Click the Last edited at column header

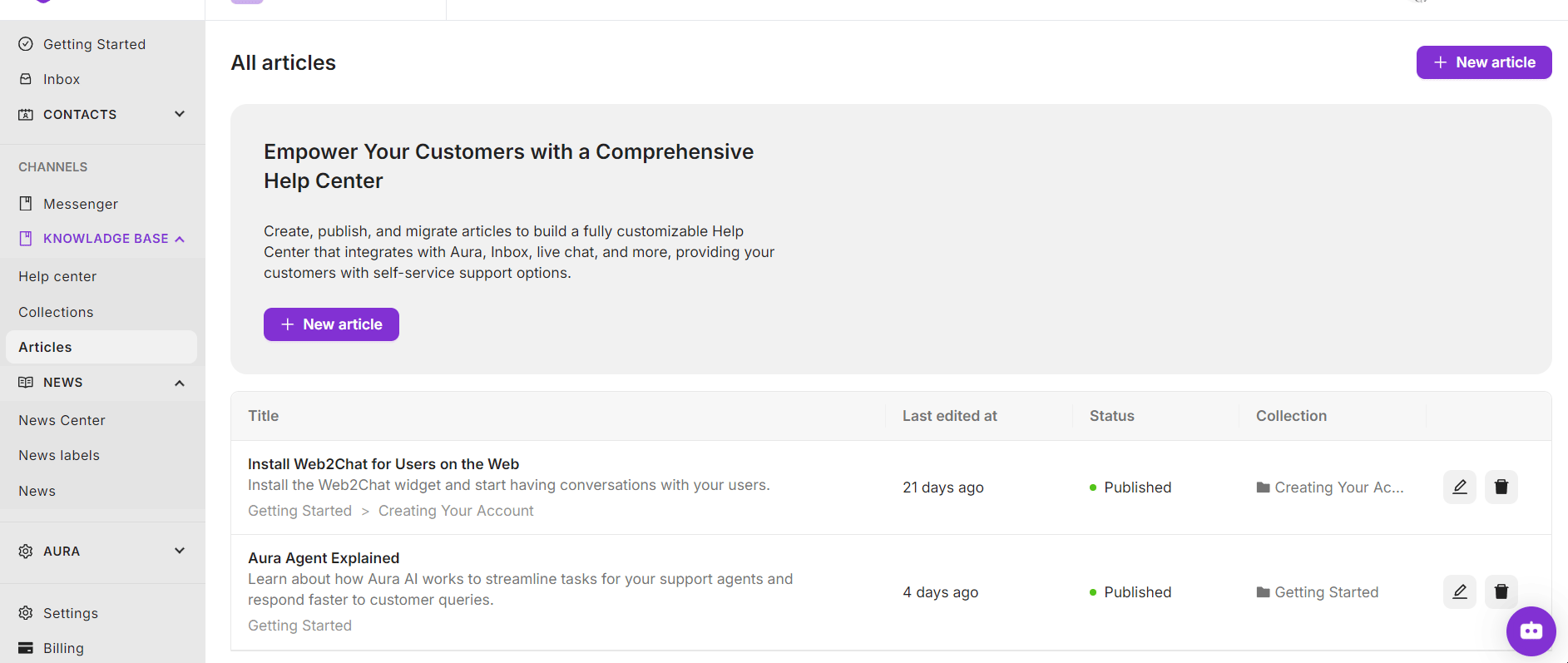pyautogui.click(x=950, y=416)
